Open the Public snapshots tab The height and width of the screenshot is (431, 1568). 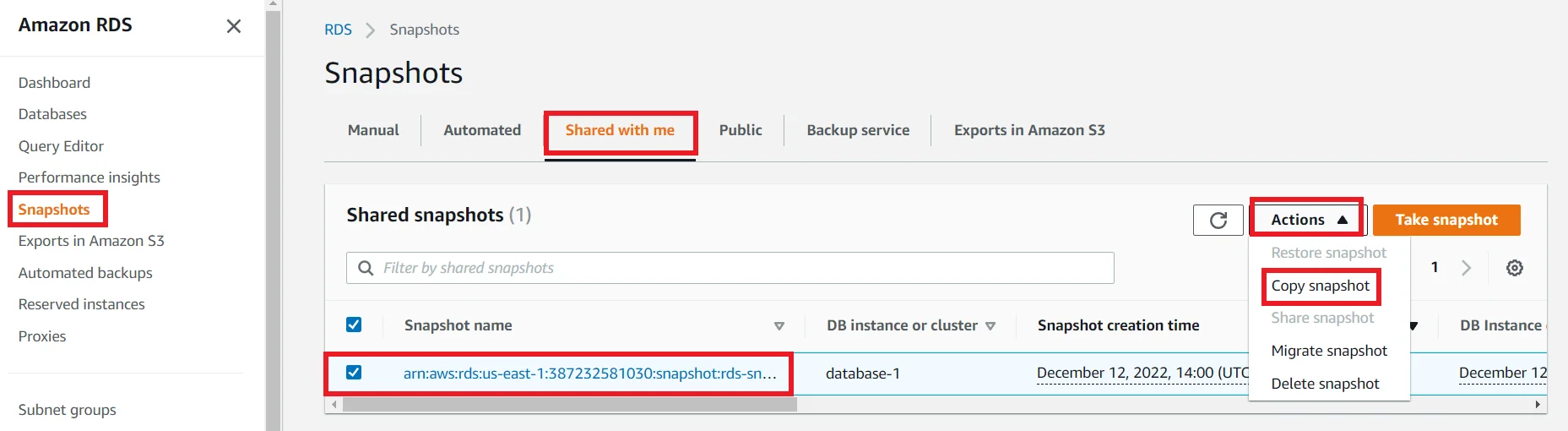click(741, 130)
